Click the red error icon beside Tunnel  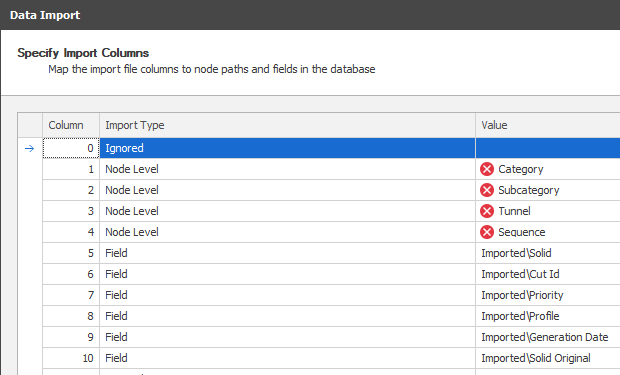point(487,211)
